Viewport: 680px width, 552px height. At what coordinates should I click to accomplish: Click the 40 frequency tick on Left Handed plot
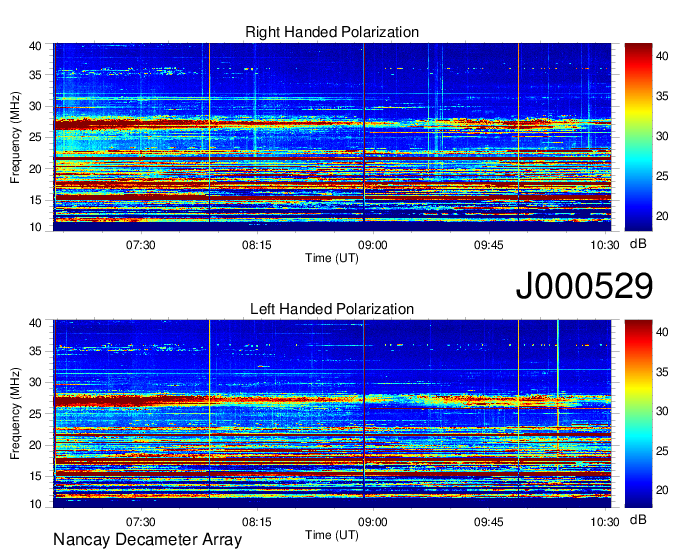pyautogui.click(x=35, y=323)
